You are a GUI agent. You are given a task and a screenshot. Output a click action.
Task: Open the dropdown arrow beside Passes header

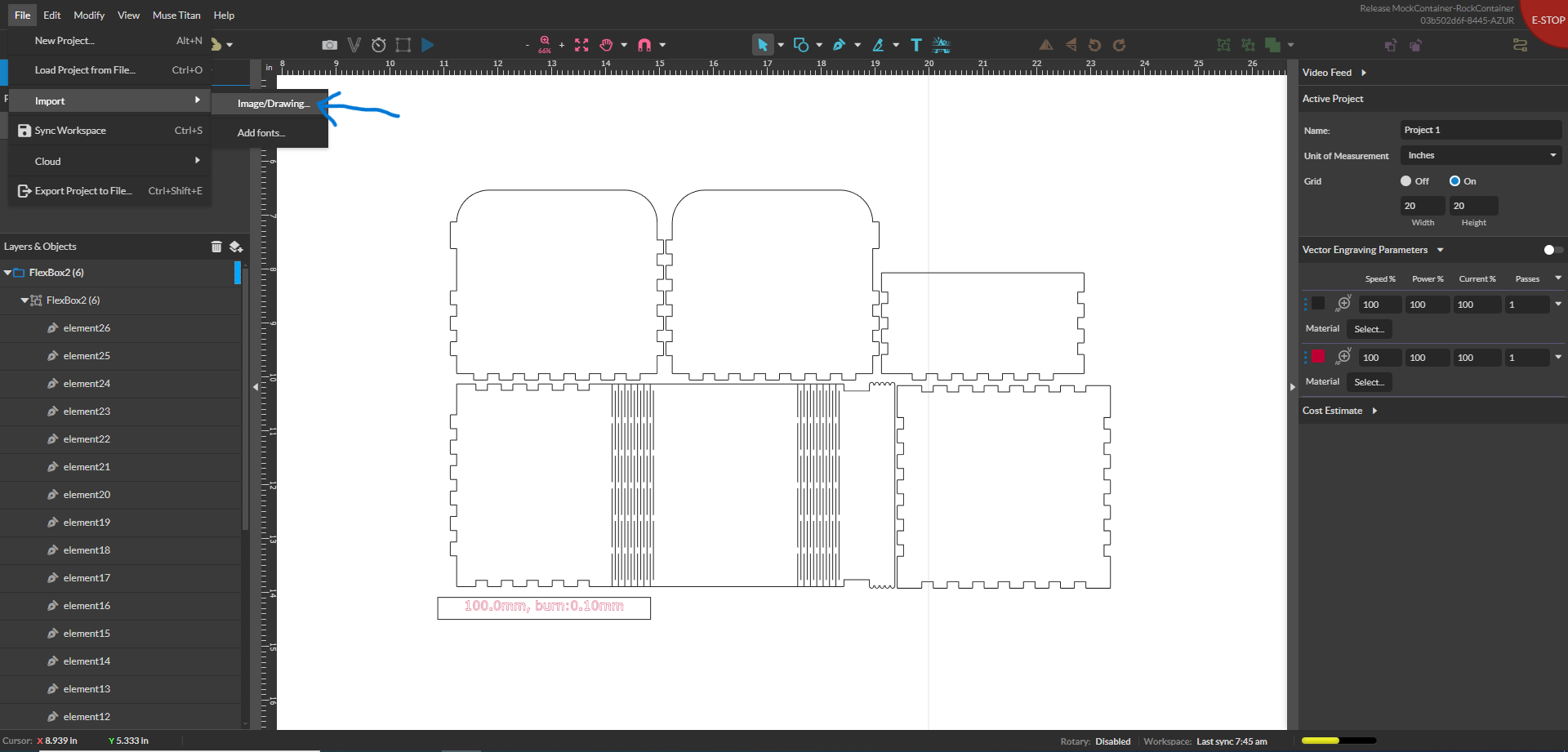click(x=1558, y=278)
